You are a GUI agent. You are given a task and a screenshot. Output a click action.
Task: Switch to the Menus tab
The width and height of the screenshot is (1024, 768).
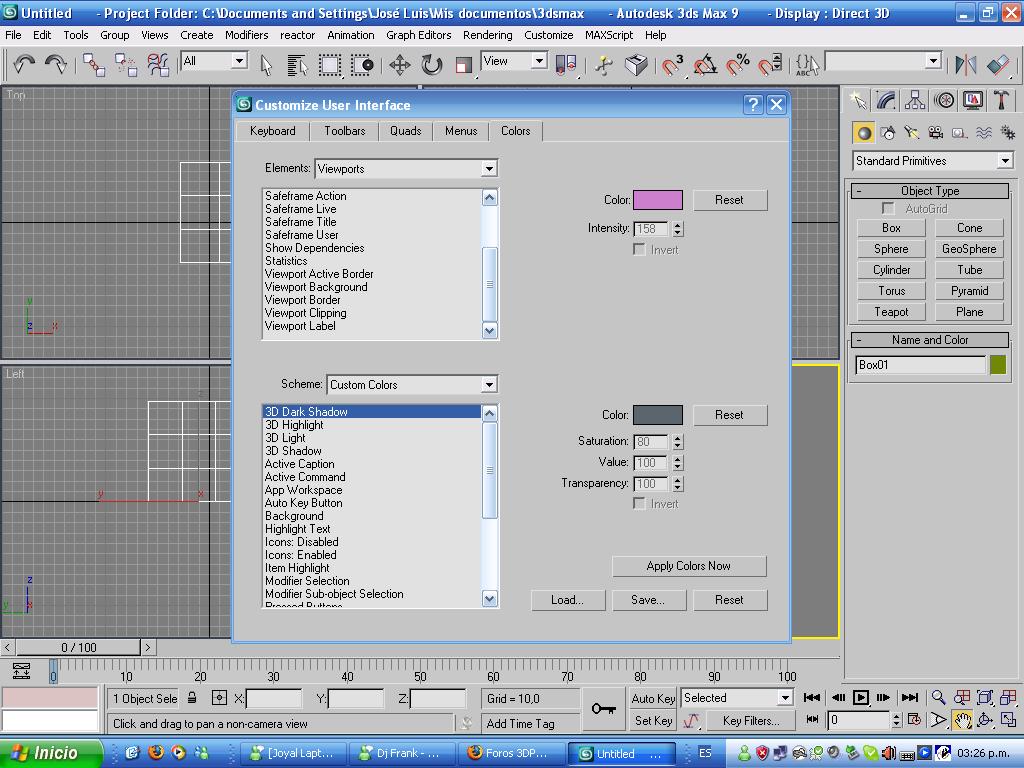tap(461, 131)
